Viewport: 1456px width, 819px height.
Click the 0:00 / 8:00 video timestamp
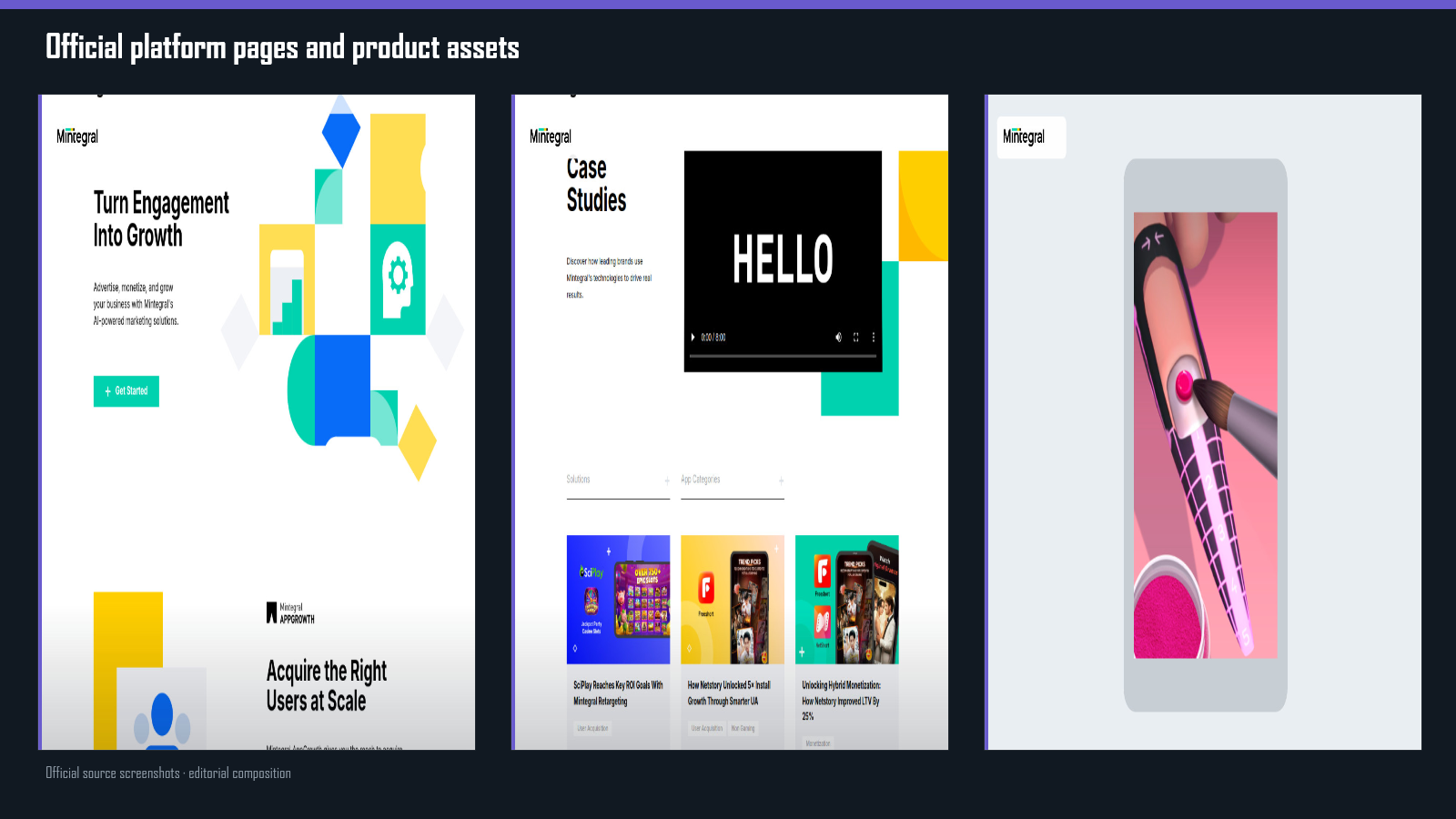coord(713,338)
